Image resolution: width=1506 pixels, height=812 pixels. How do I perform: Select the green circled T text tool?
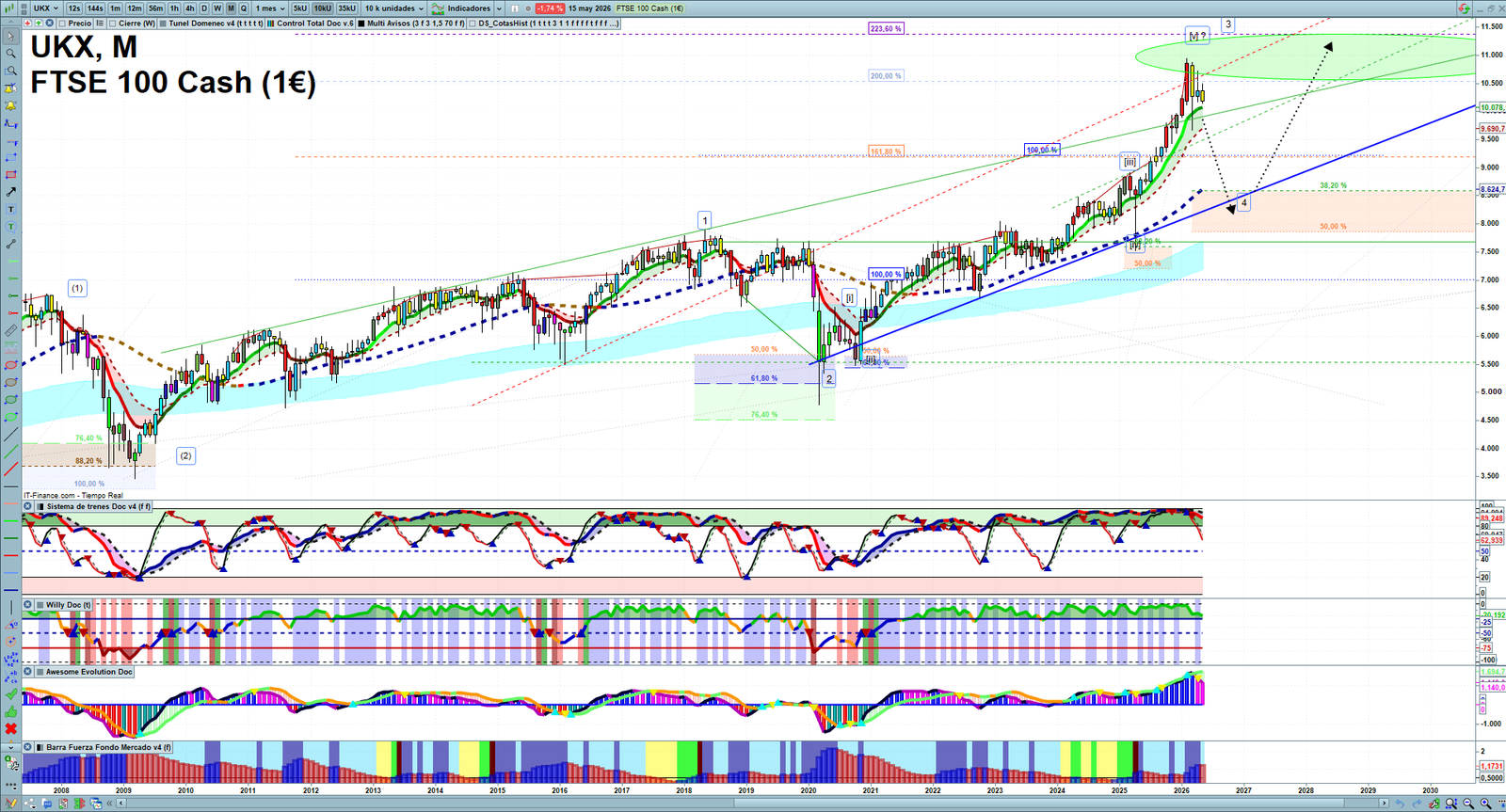(10, 227)
